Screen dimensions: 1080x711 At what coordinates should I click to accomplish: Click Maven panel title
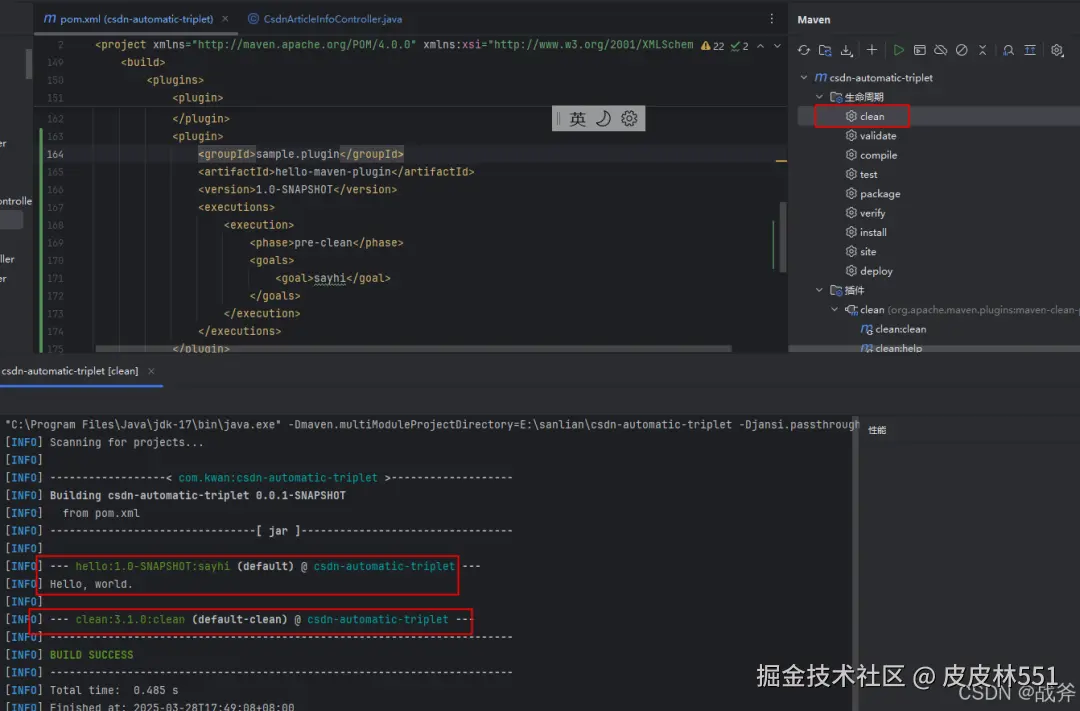(813, 20)
